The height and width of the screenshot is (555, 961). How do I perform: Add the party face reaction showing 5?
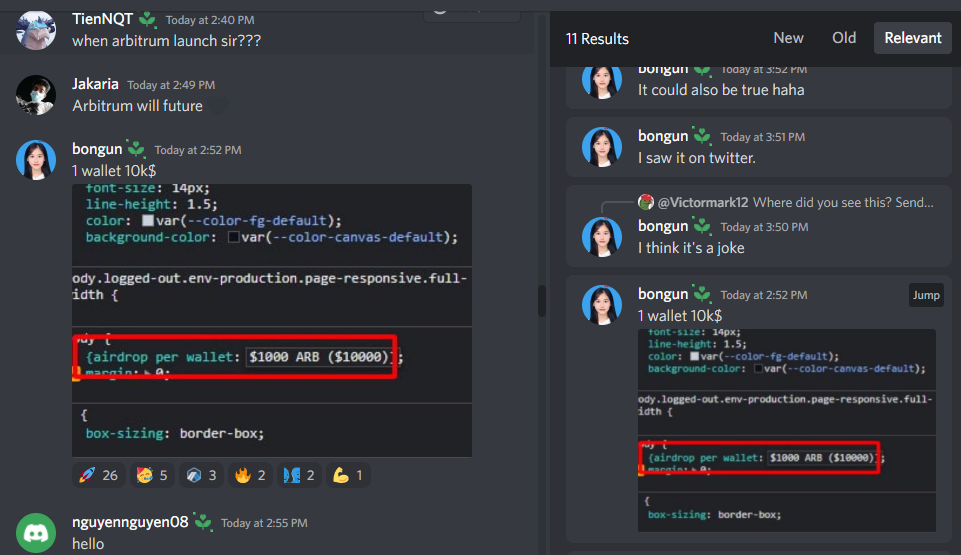(152, 475)
